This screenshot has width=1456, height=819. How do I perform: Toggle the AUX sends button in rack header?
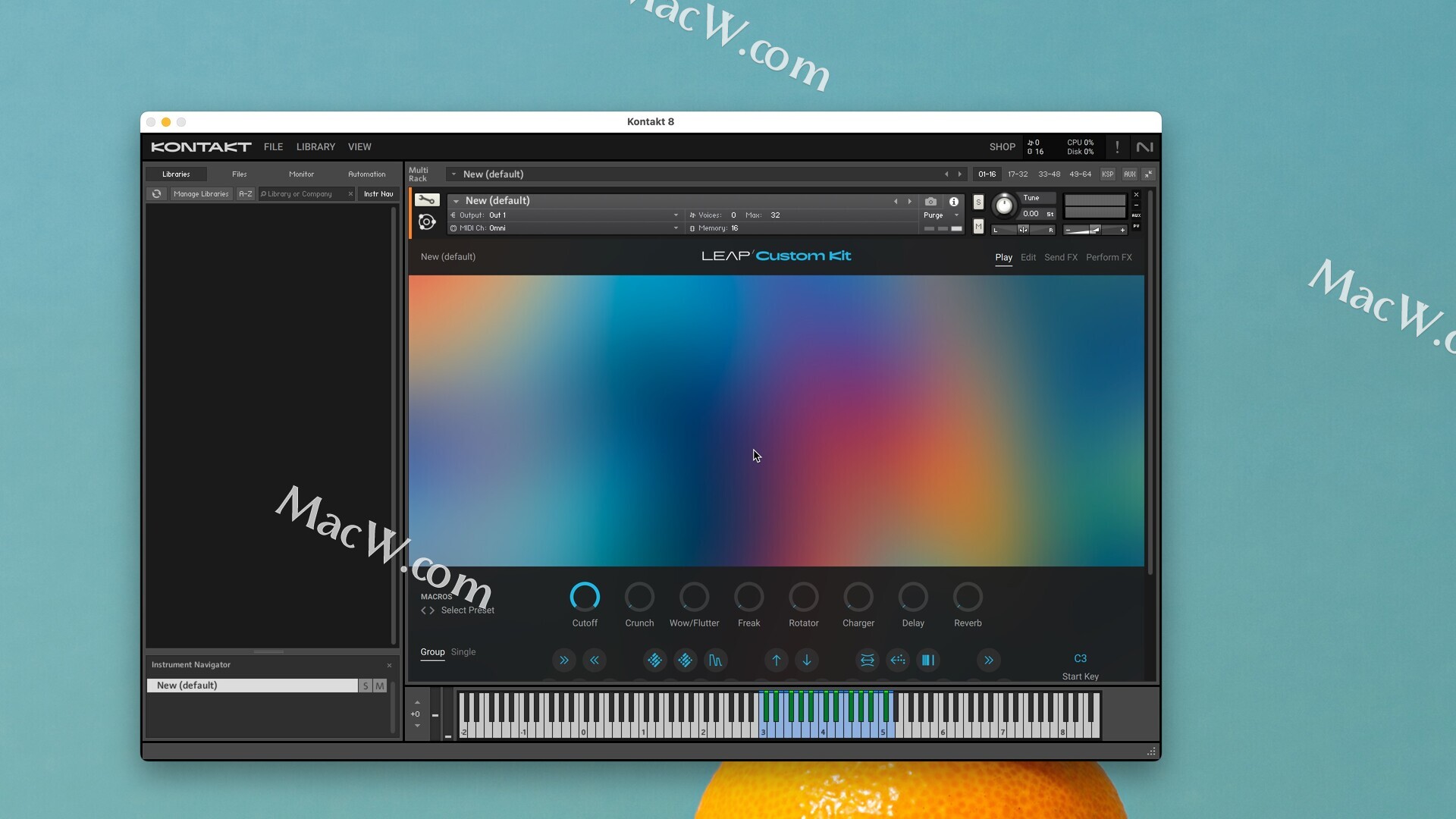point(1129,174)
